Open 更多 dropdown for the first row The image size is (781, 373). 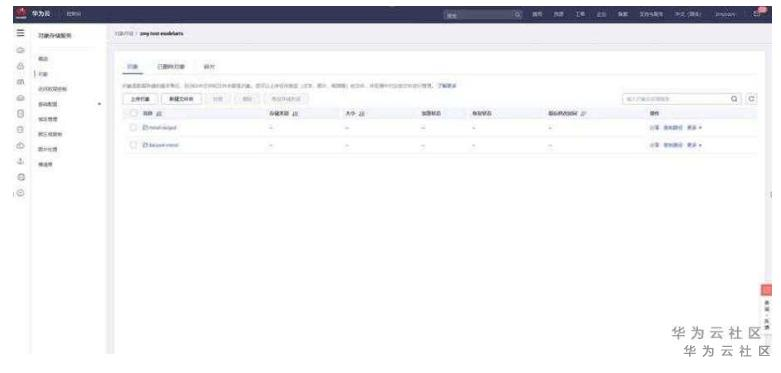point(694,128)
